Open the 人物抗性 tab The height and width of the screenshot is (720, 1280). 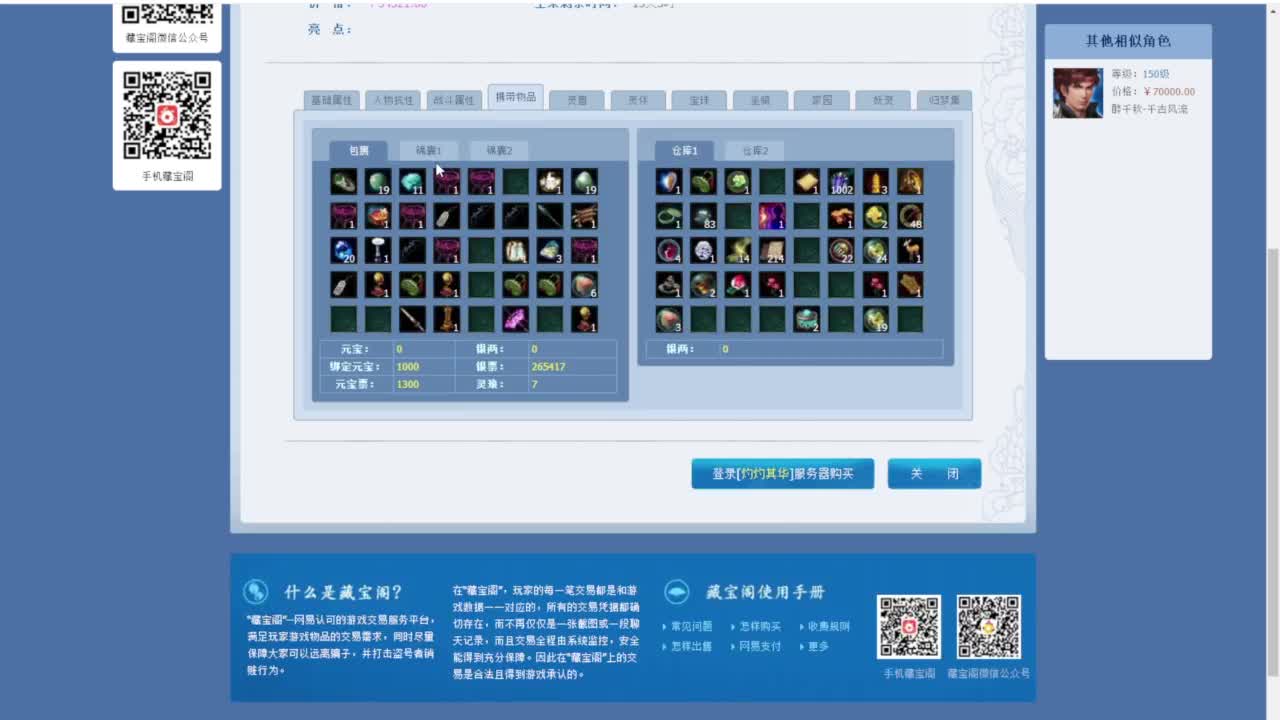click(x=393, y=100)
